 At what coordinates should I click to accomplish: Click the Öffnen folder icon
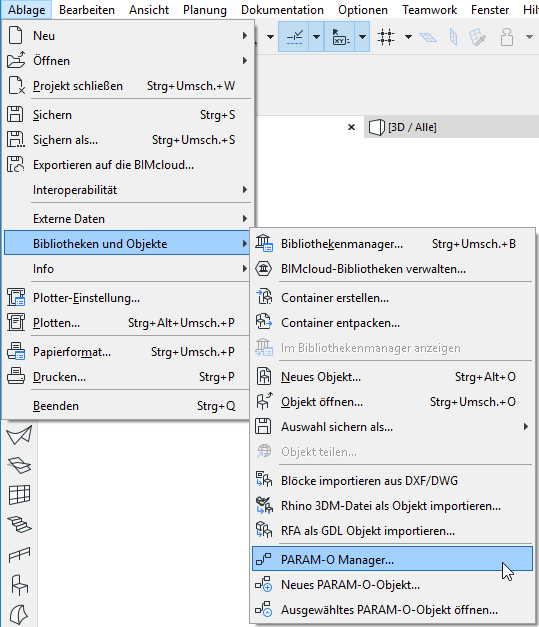coord(16,60)
